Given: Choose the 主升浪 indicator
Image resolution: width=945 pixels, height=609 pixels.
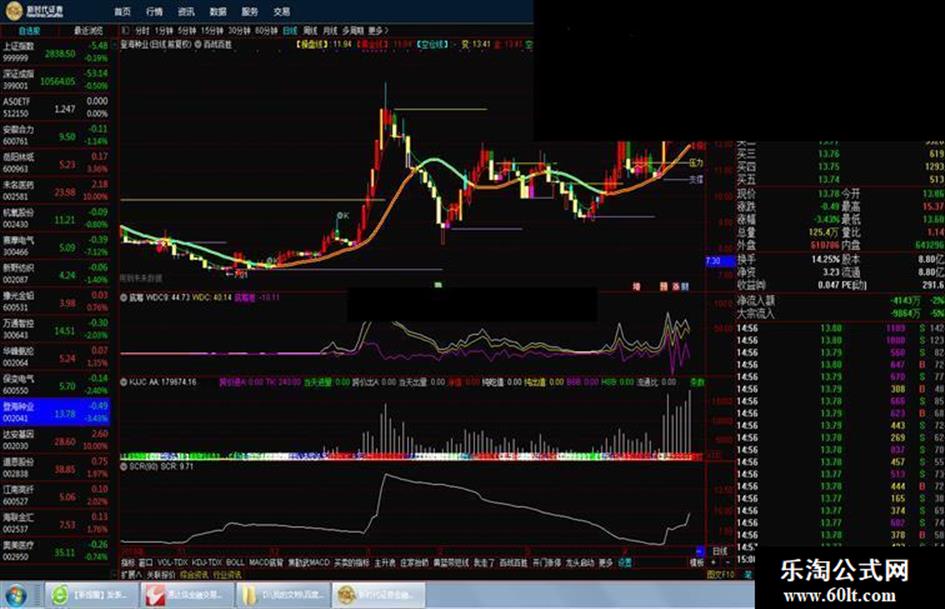Looking at the screenshot, I should point(385,563).
